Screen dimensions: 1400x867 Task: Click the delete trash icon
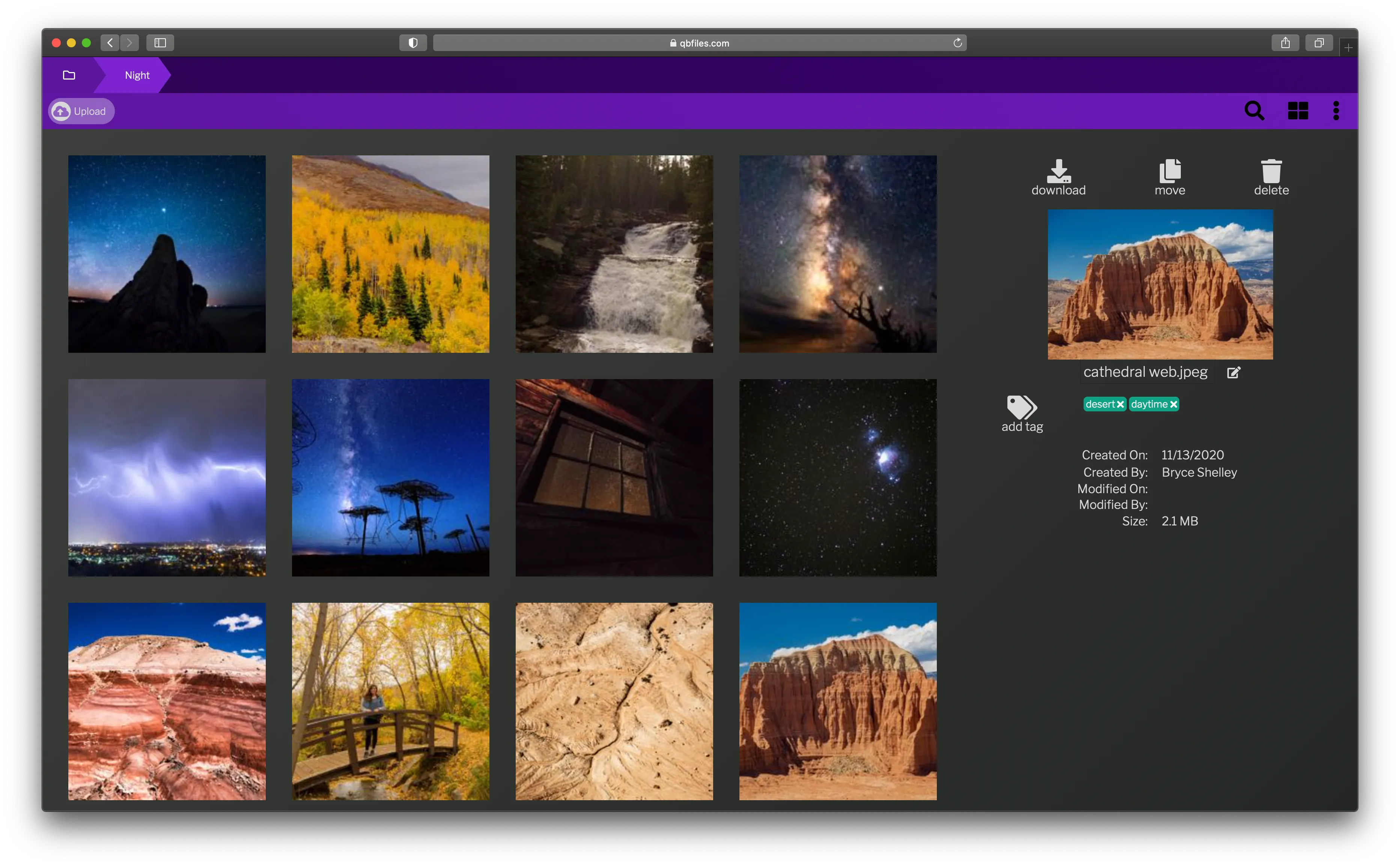[x=1271, y=172]
